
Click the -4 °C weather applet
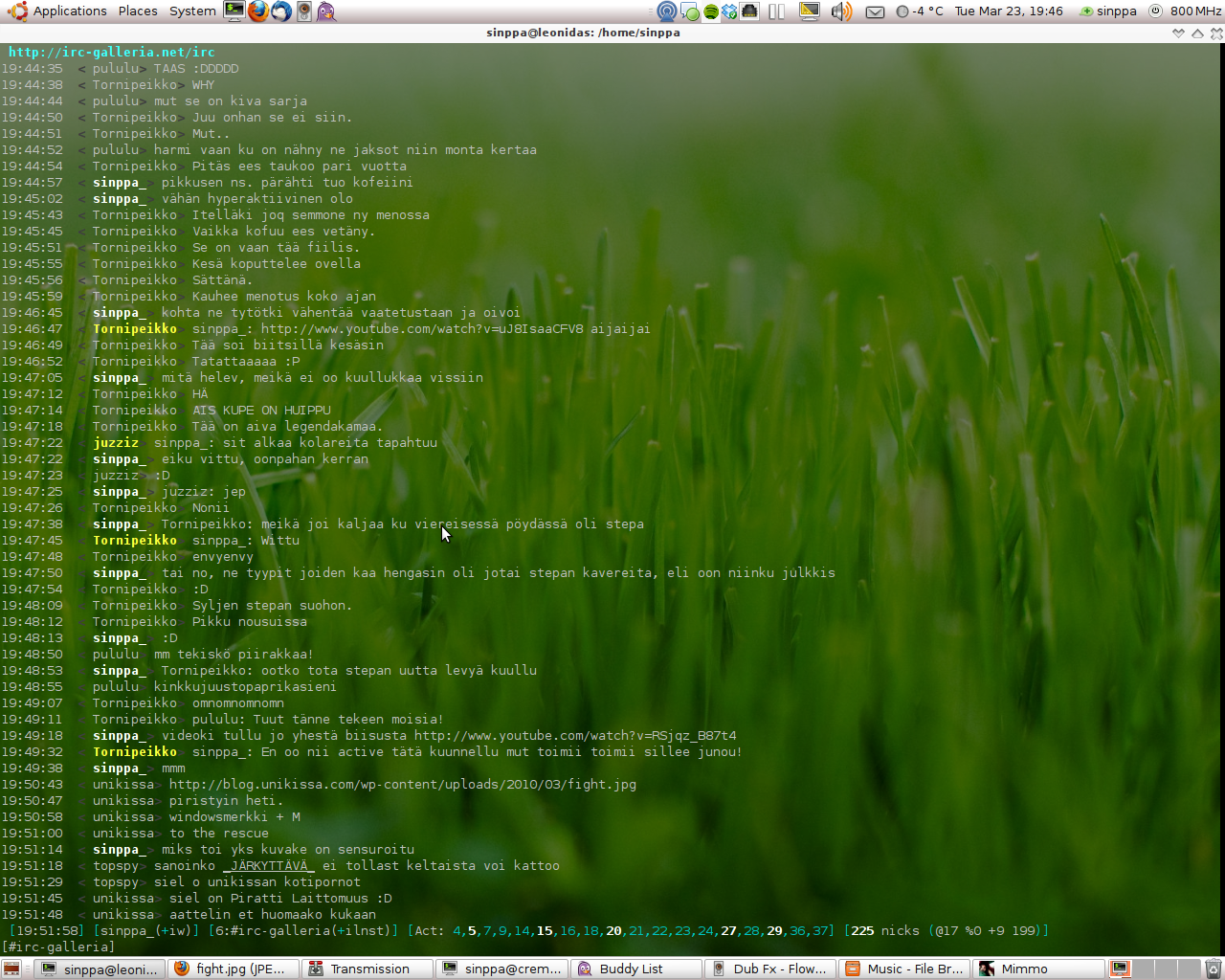pos(920,11)
